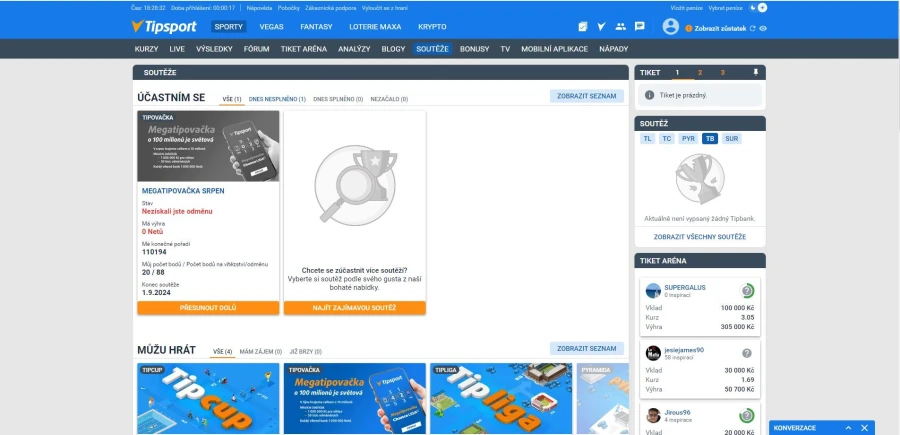Open BLOGY in navigation bar

pos(393,49)
